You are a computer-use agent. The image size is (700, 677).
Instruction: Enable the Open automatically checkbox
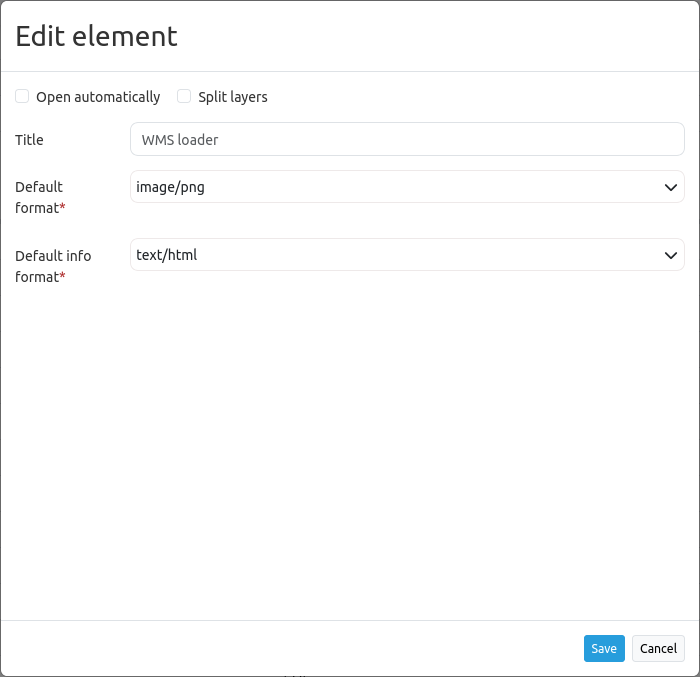[22, 97]
